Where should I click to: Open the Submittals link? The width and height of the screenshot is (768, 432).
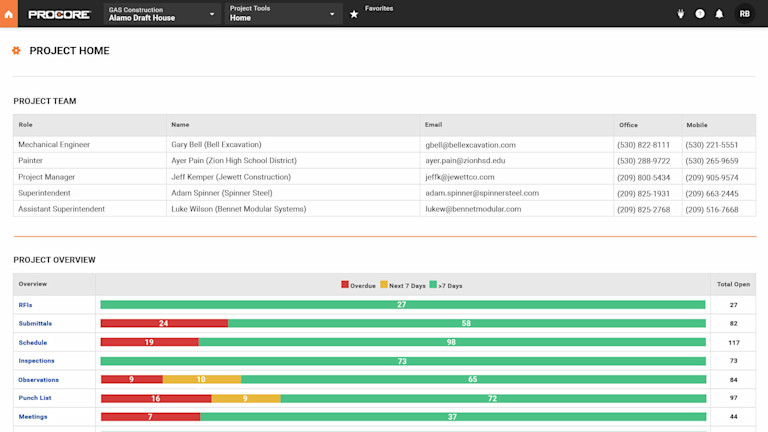[35, 323]
